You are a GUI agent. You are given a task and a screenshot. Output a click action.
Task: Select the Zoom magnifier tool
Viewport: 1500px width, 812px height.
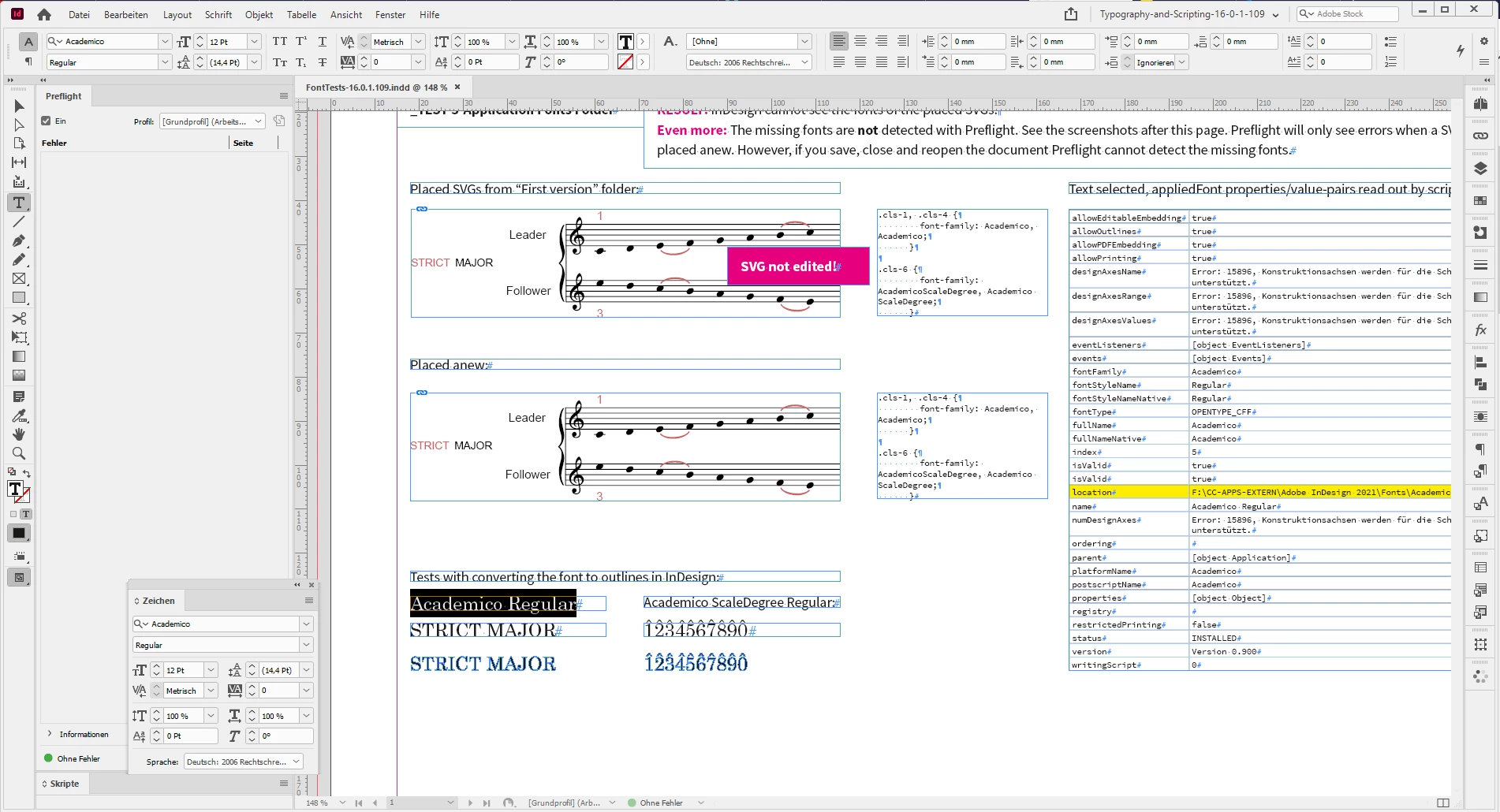[19, 453]
